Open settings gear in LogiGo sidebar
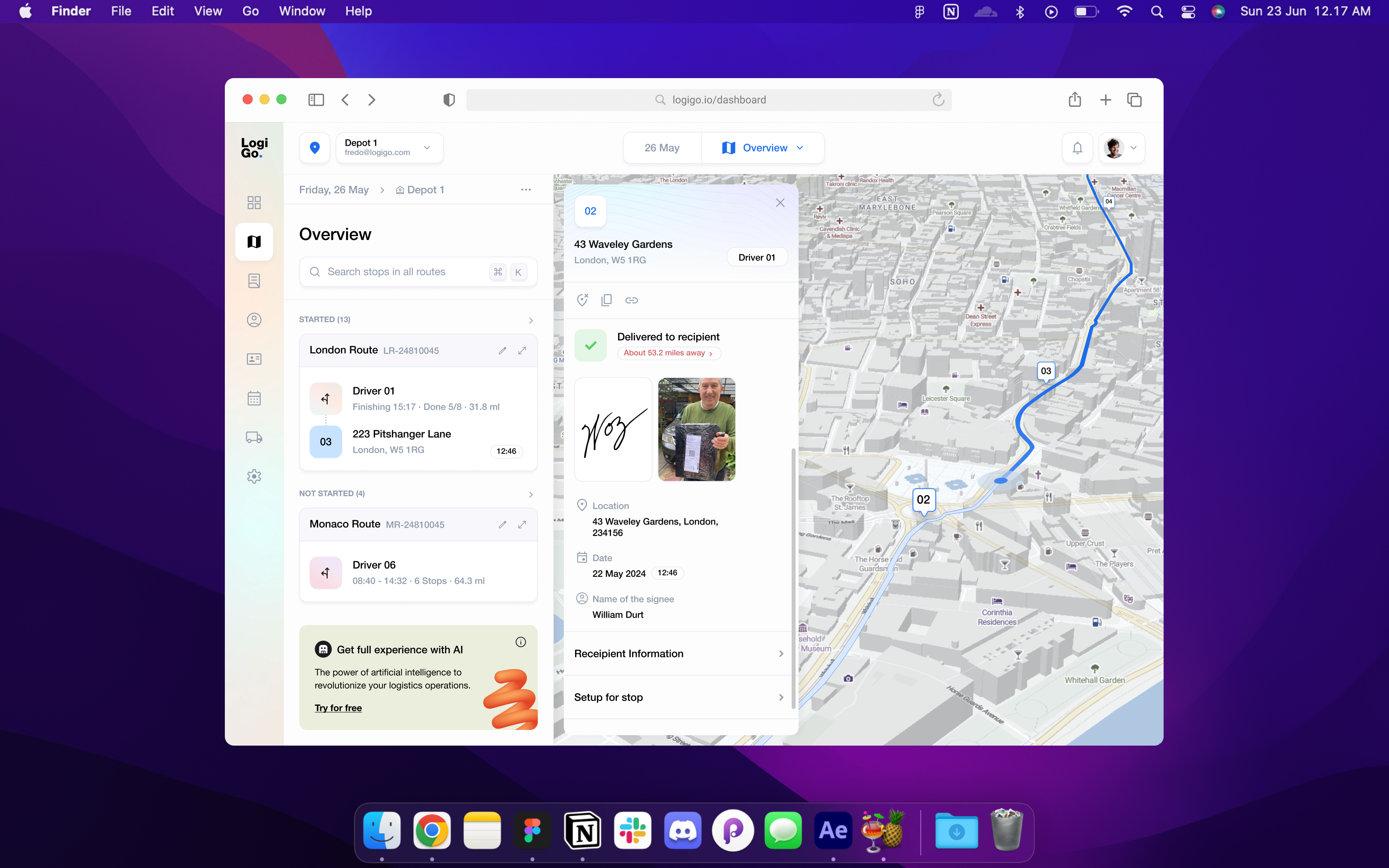The image size is (1389, 868). (253, 477)
